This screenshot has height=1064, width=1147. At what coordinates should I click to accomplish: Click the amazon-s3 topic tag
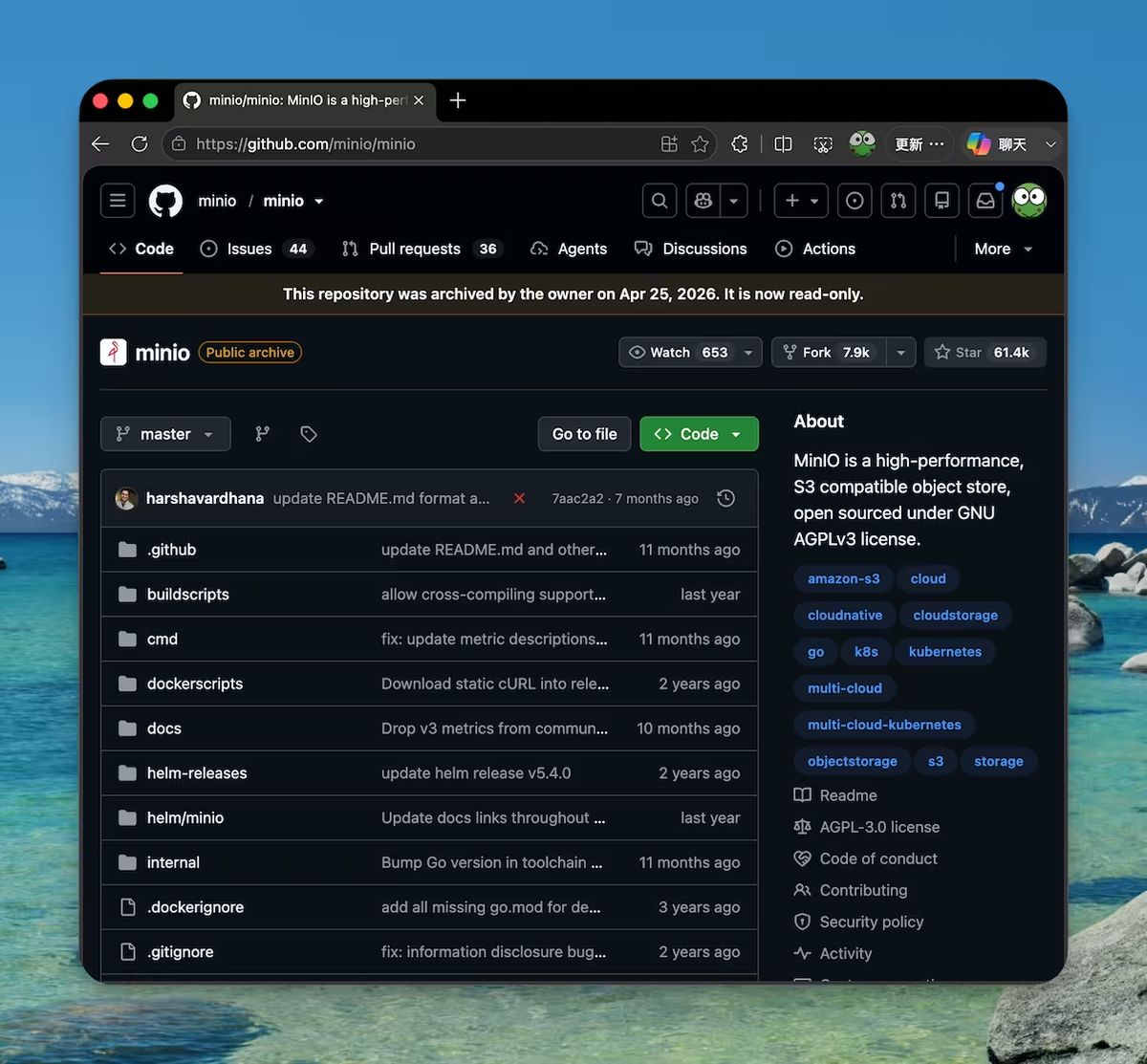pyautogui.click(x=843, y=578)
